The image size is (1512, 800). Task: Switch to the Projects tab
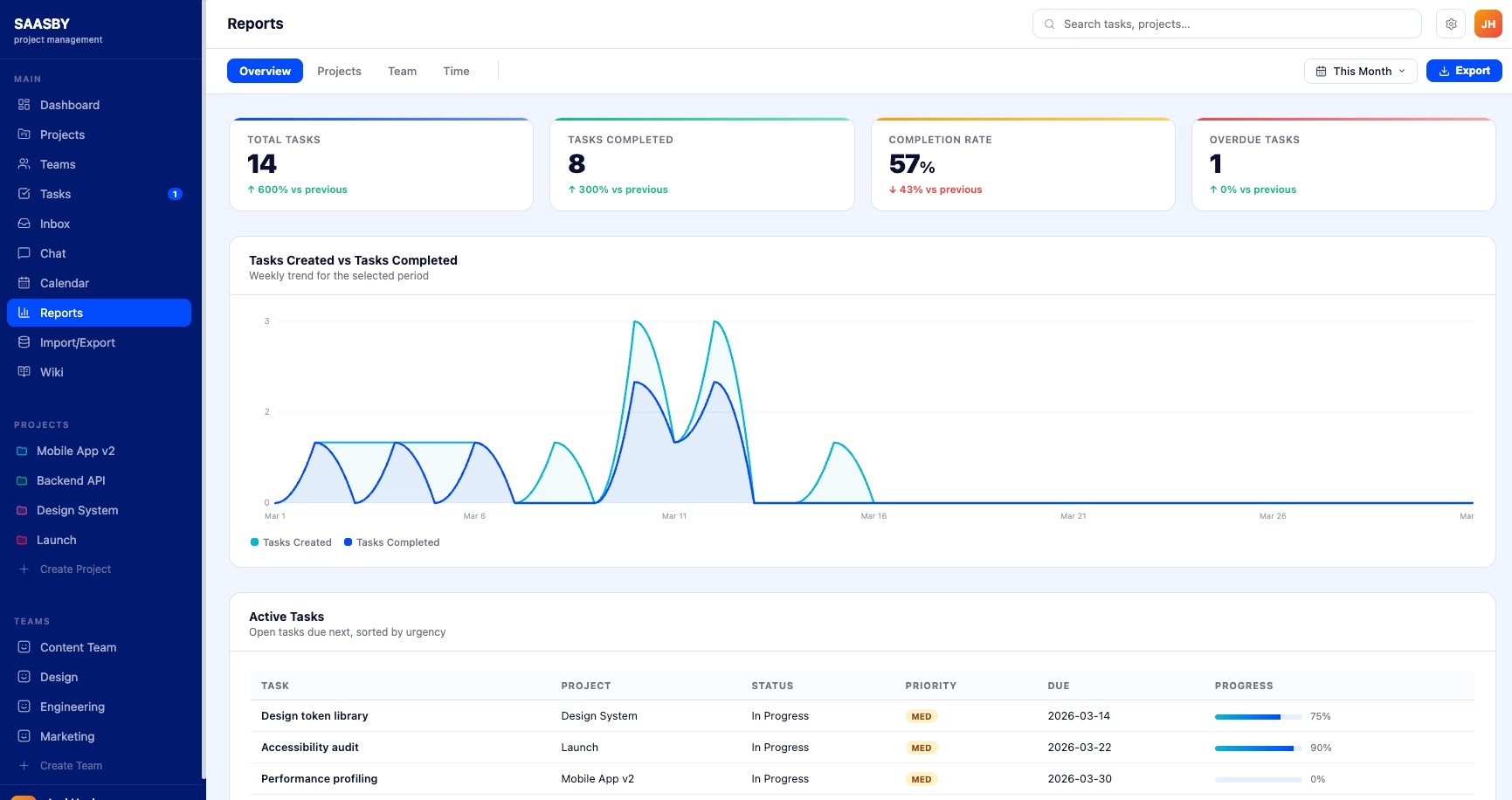pos(339,72)
